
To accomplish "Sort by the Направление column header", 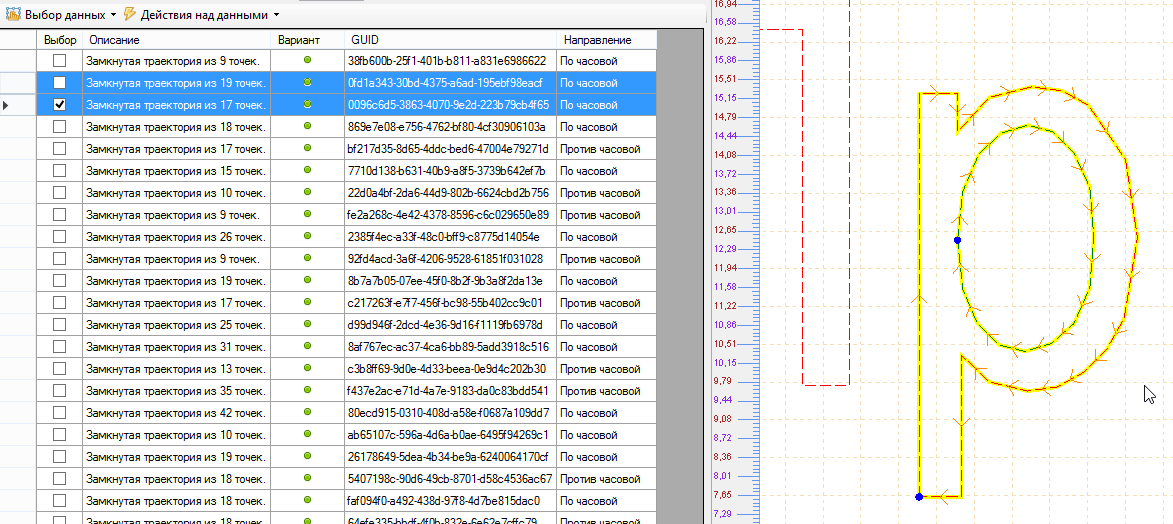I will [607, 40].
